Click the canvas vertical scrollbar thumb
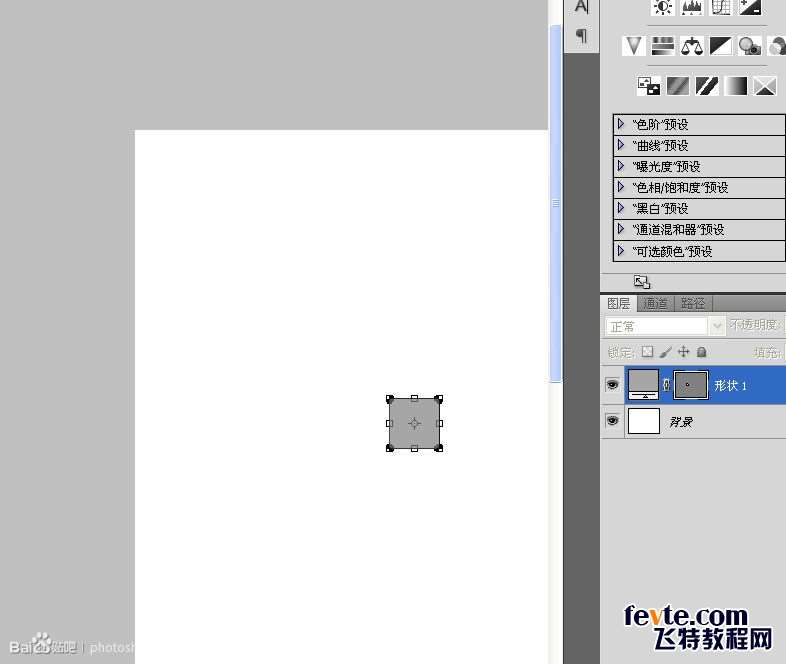 point(555,203)
